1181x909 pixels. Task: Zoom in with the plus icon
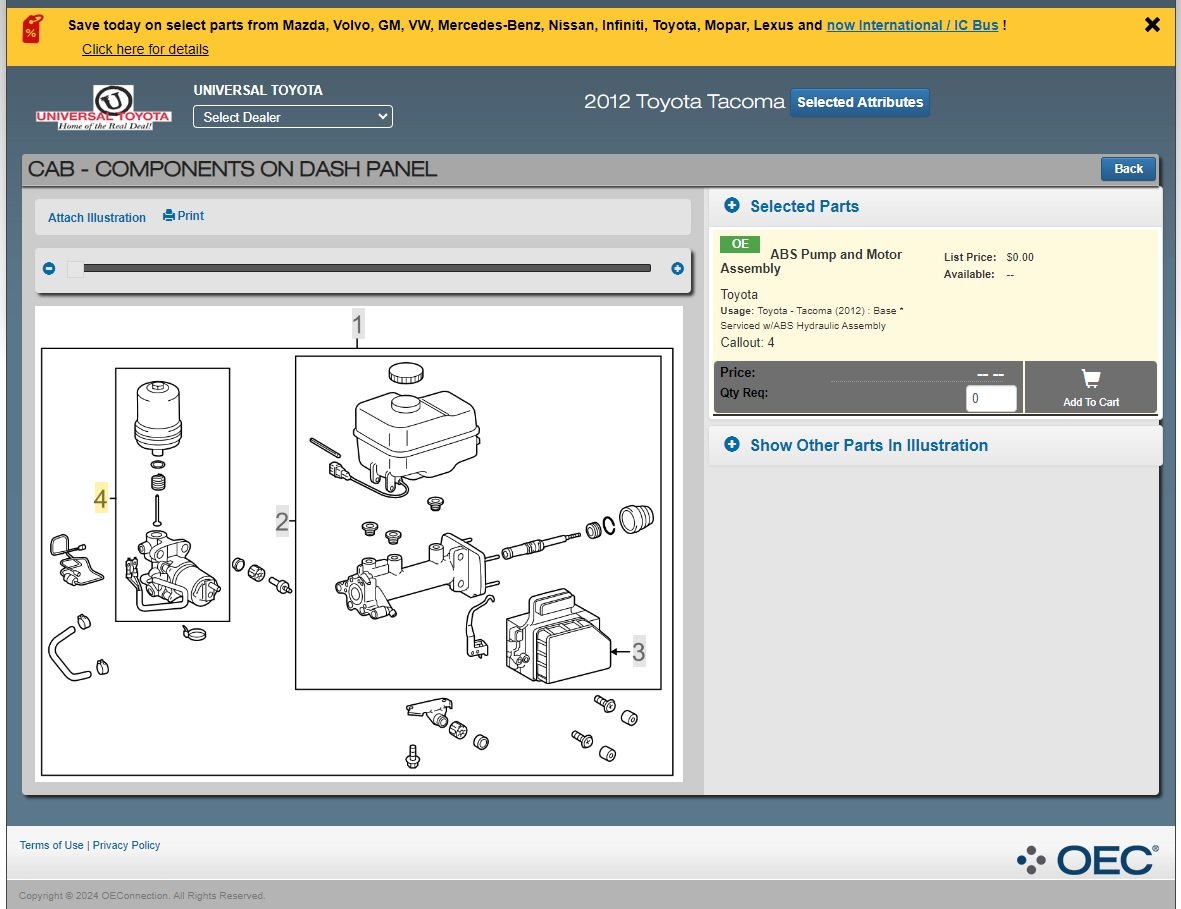677,269
